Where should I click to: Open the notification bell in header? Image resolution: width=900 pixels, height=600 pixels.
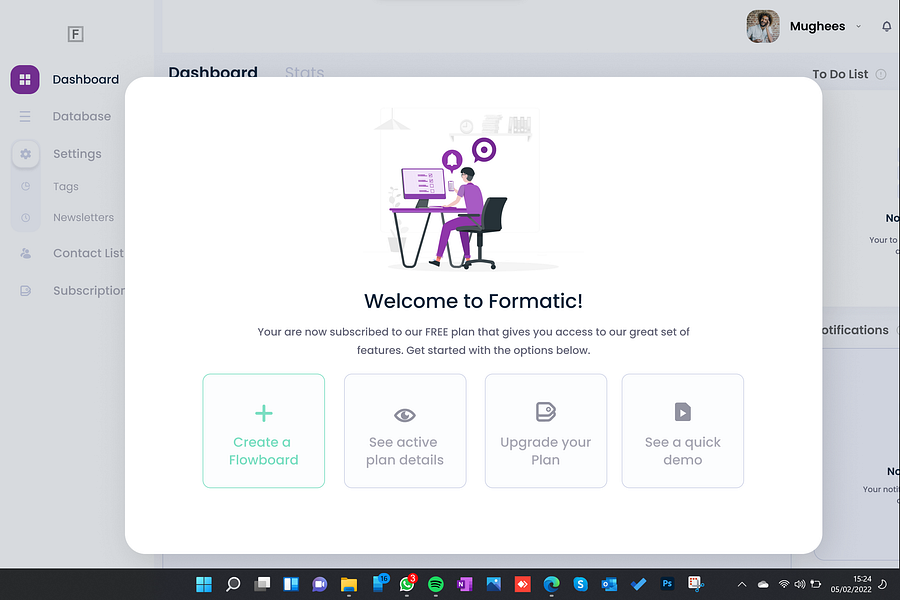tap(887, 26)
